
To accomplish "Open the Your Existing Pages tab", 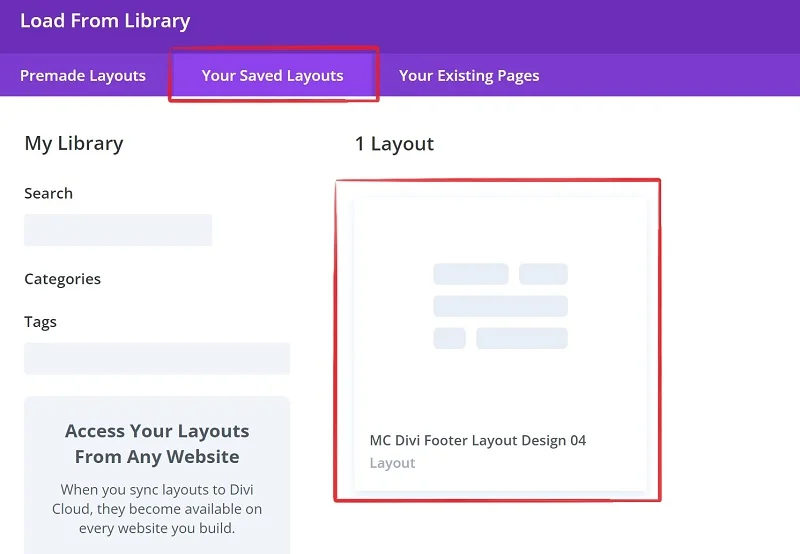I will click(x=469, y=75).
